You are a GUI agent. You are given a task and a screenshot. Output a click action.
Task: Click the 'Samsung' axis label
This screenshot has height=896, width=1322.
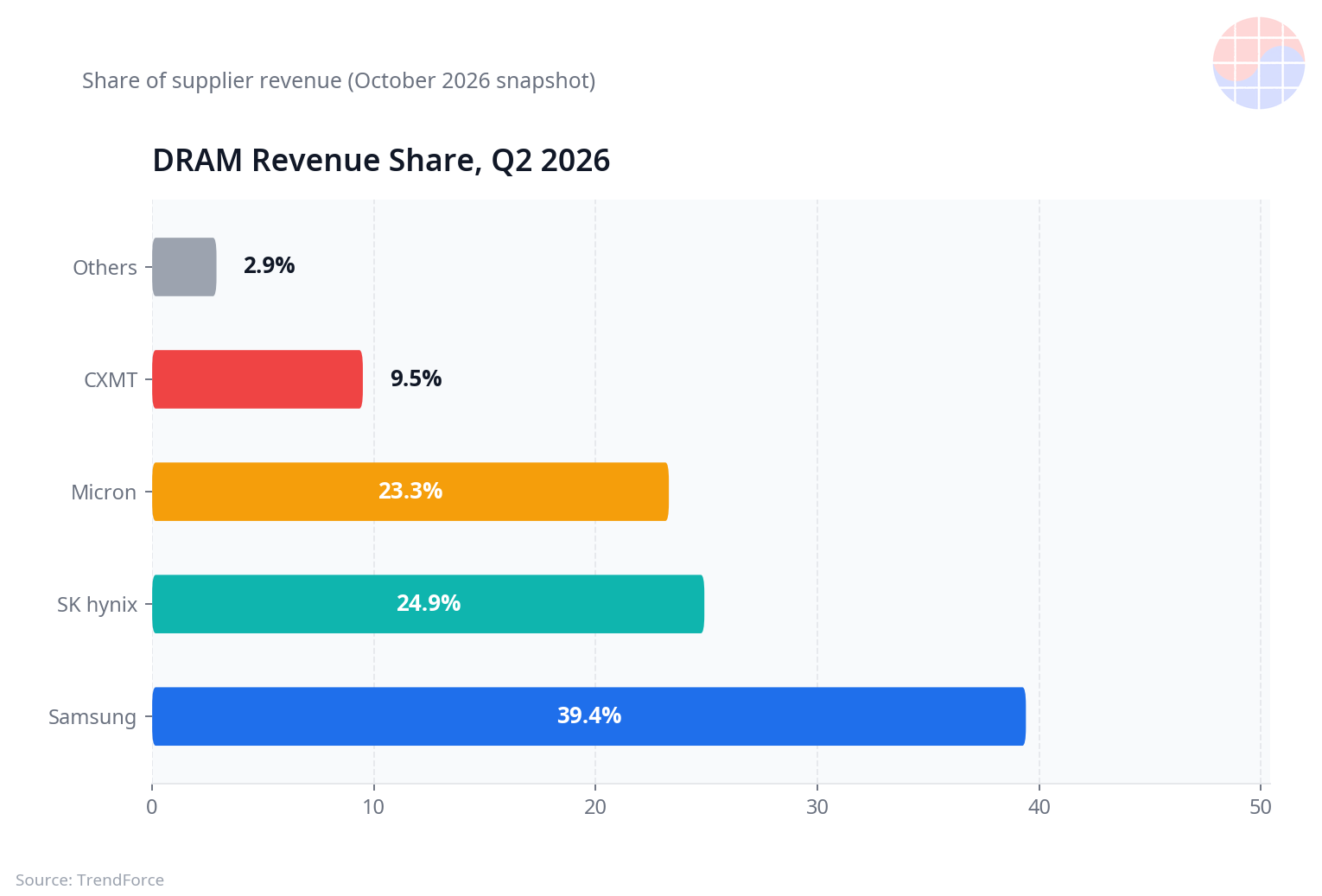[92, 717]
